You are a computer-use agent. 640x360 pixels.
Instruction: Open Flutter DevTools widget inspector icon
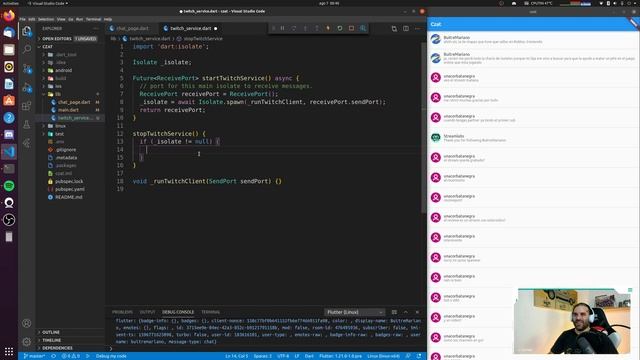363,28
